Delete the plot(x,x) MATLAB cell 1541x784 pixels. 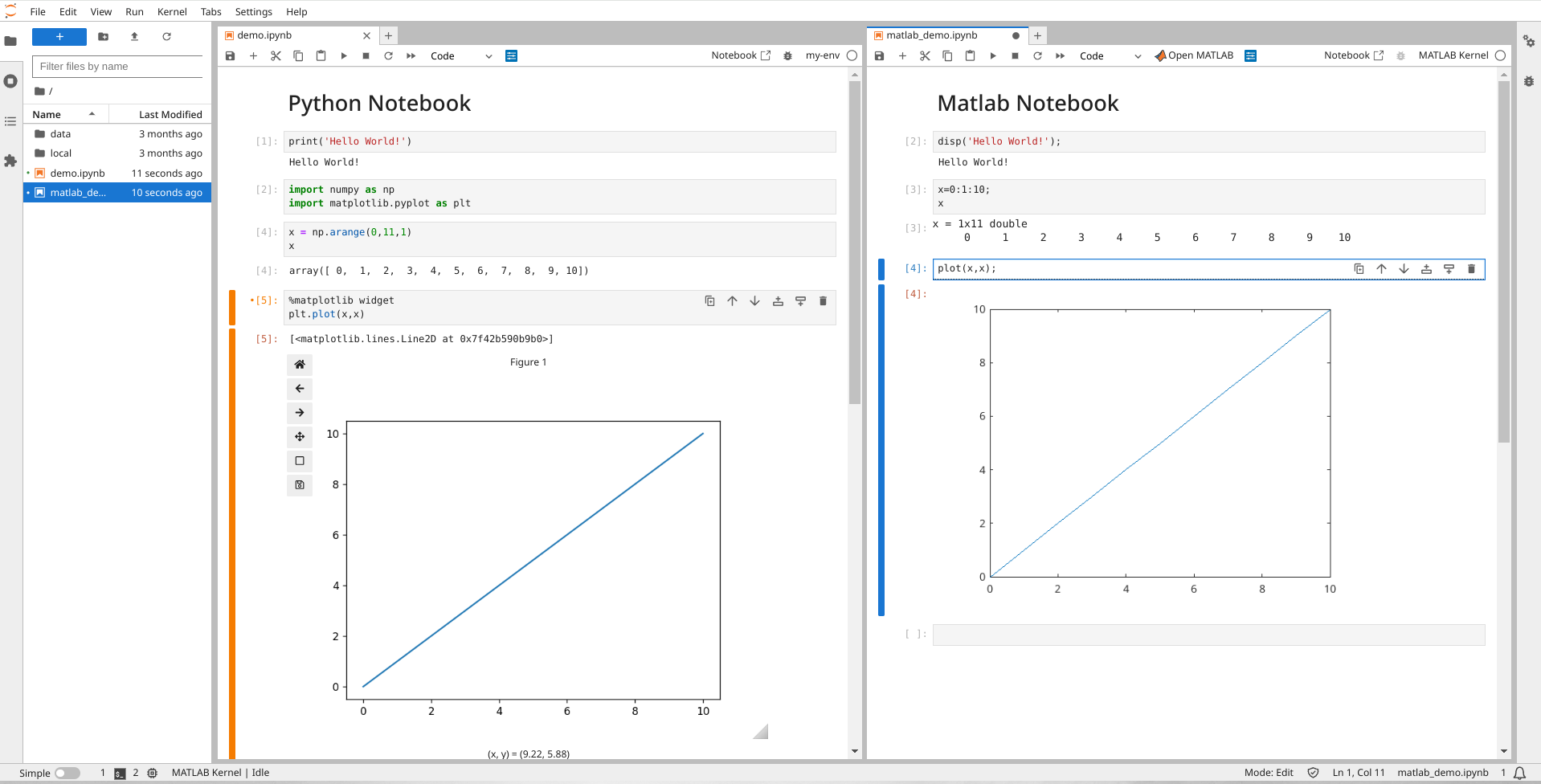1471,269
